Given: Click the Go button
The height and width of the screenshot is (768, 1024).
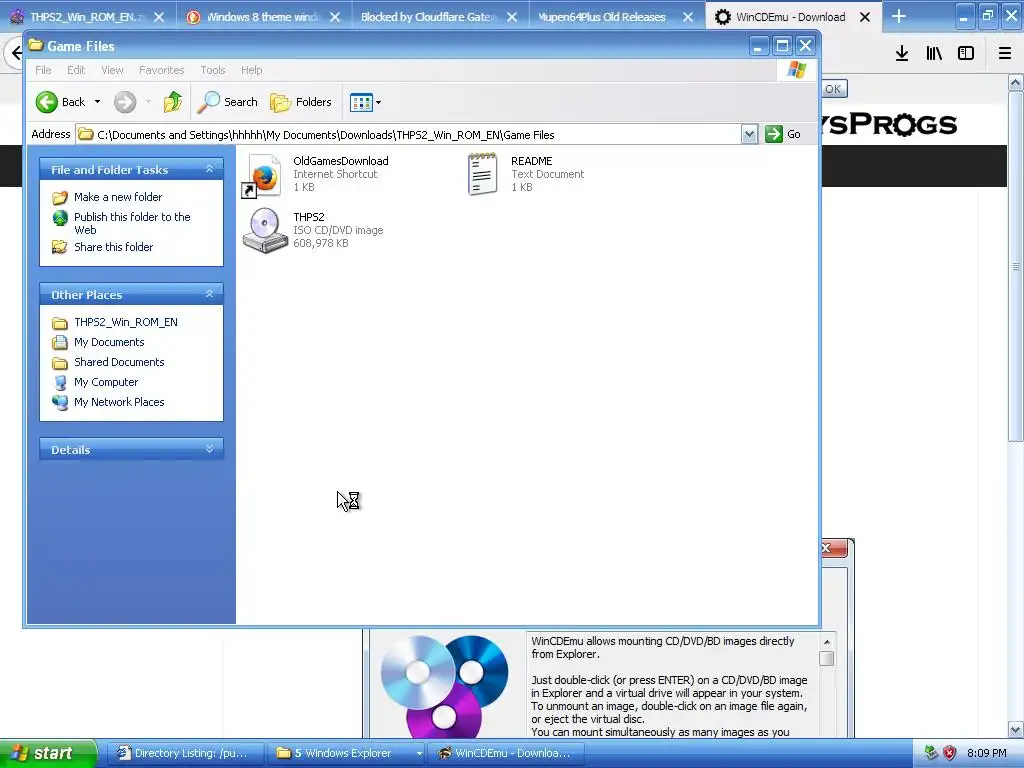Looking at the screenshot, I should (x=783, y=134).
